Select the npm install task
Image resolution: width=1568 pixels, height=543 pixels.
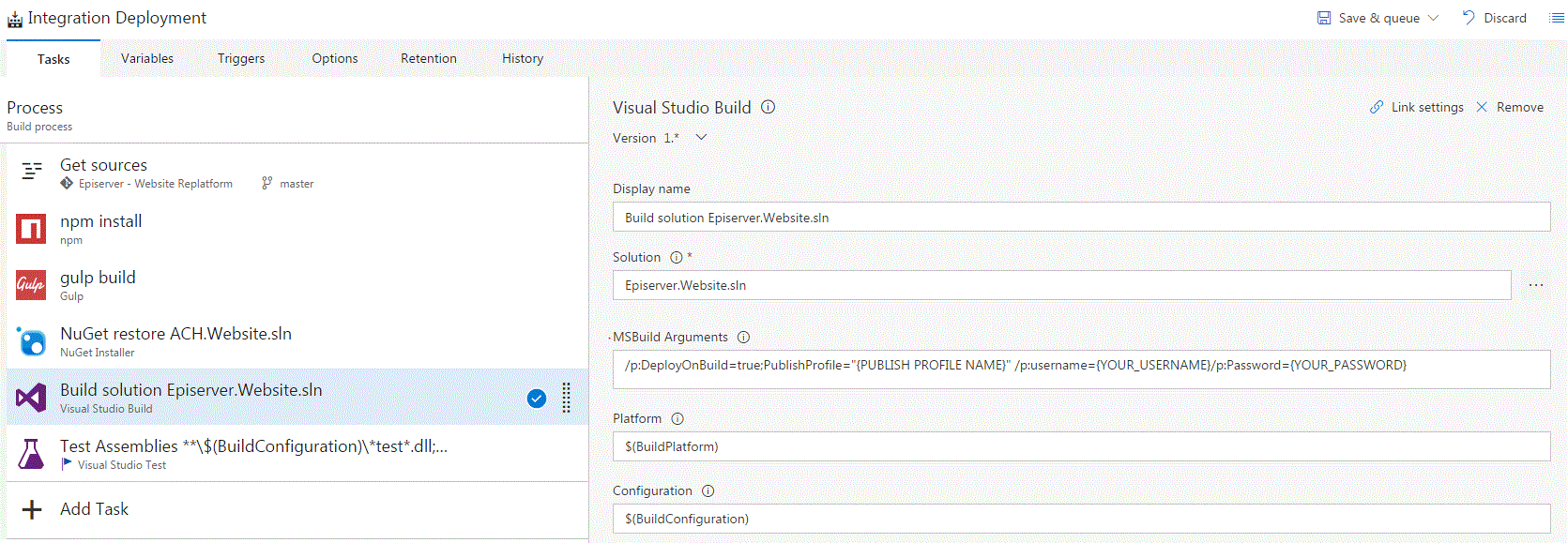click(x=297, y=229)
